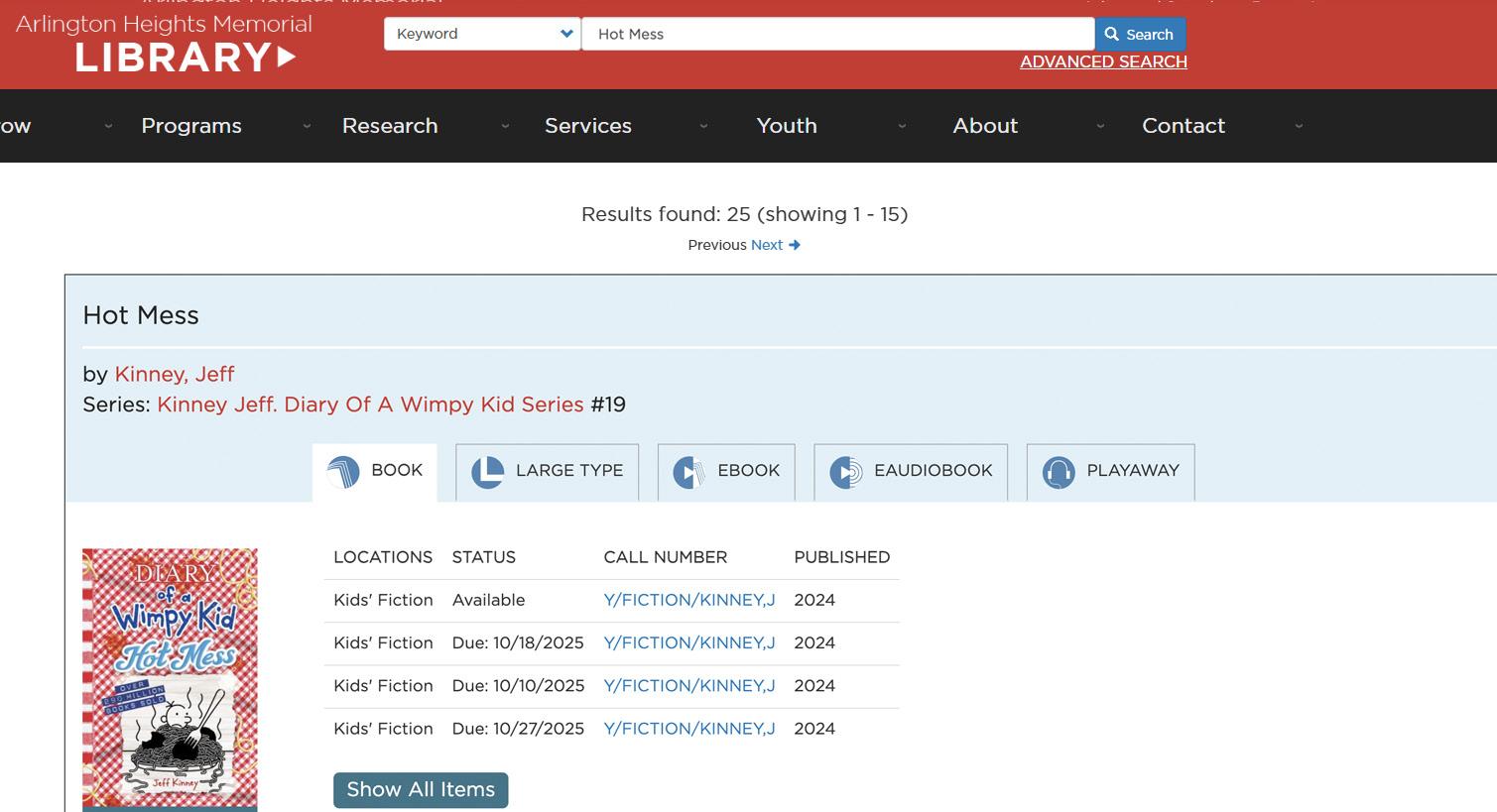Open the Contact menu
This screenshot has width=1497, height=812.
1184,126
